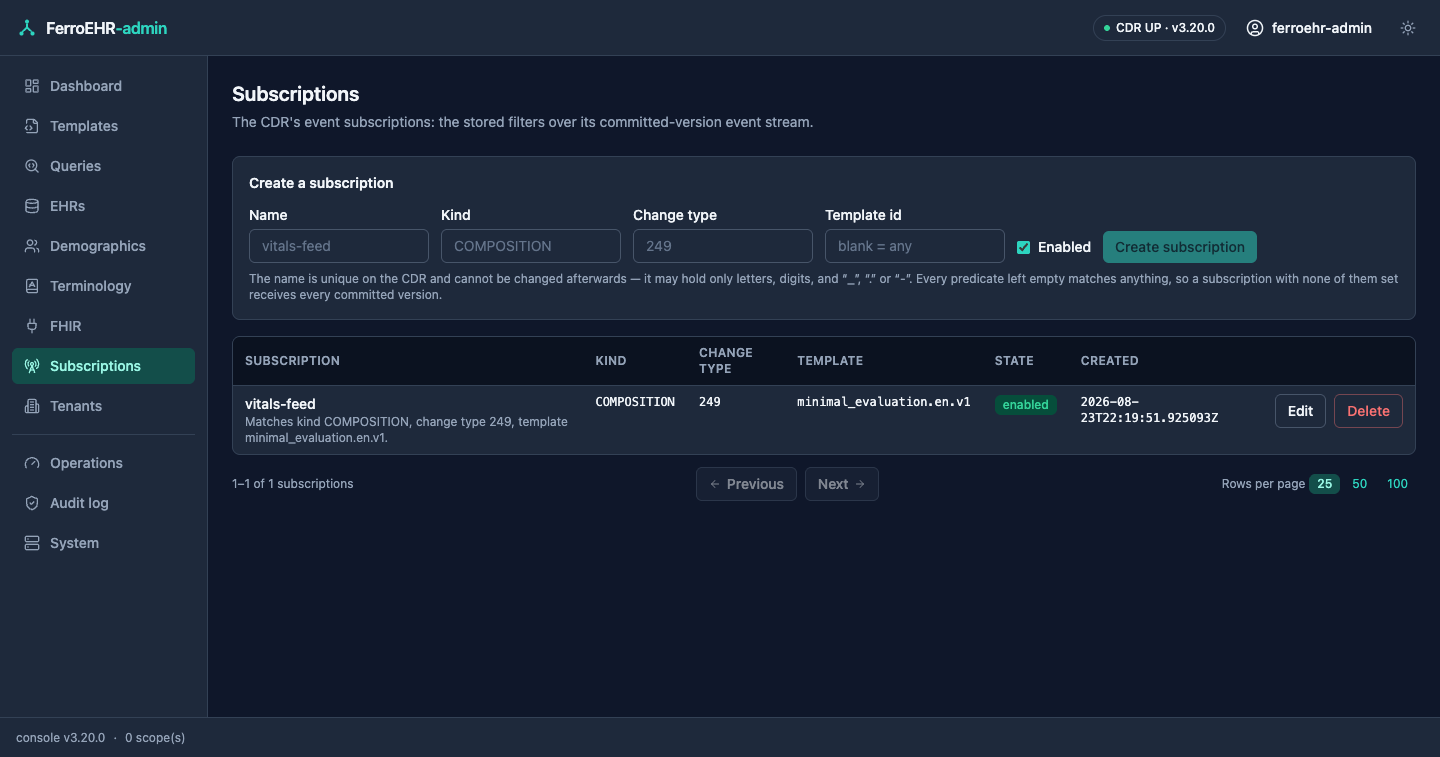Click the COMPOSITION kind cell
Viewport: 1440px width, 757px height.
635,402
